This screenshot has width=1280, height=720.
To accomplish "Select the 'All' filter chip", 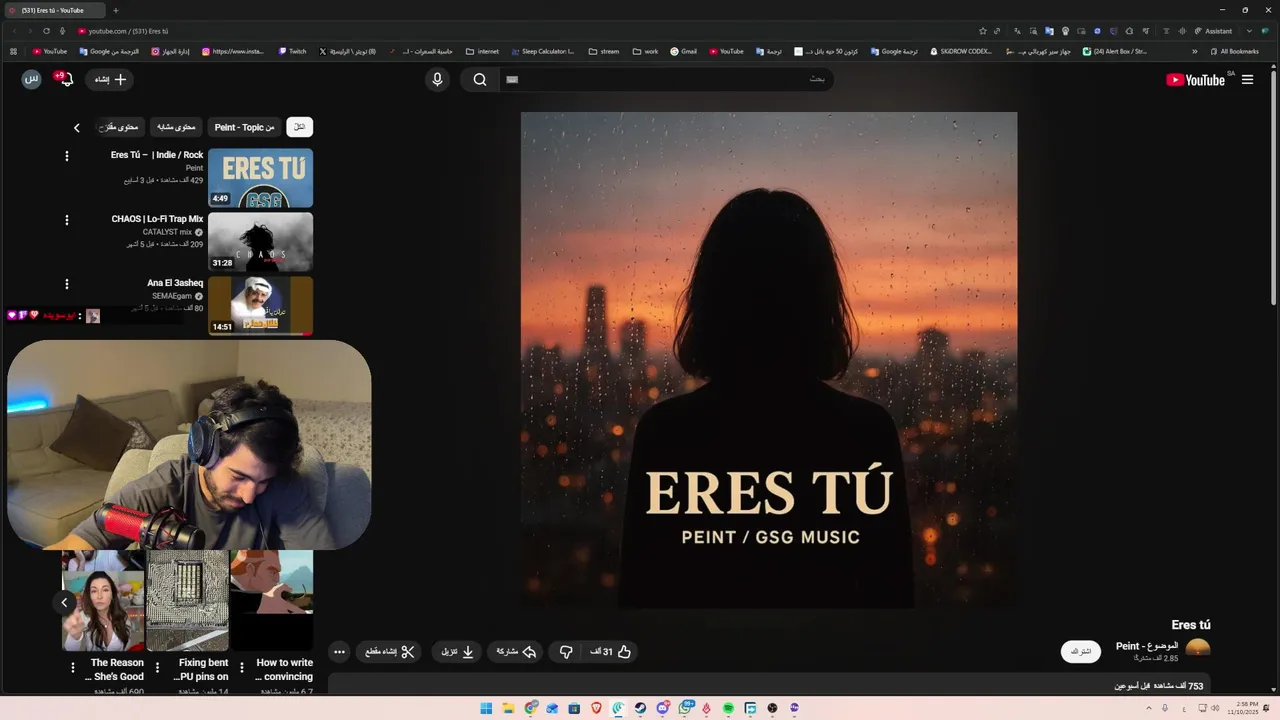I will click(x=299, y=127).
